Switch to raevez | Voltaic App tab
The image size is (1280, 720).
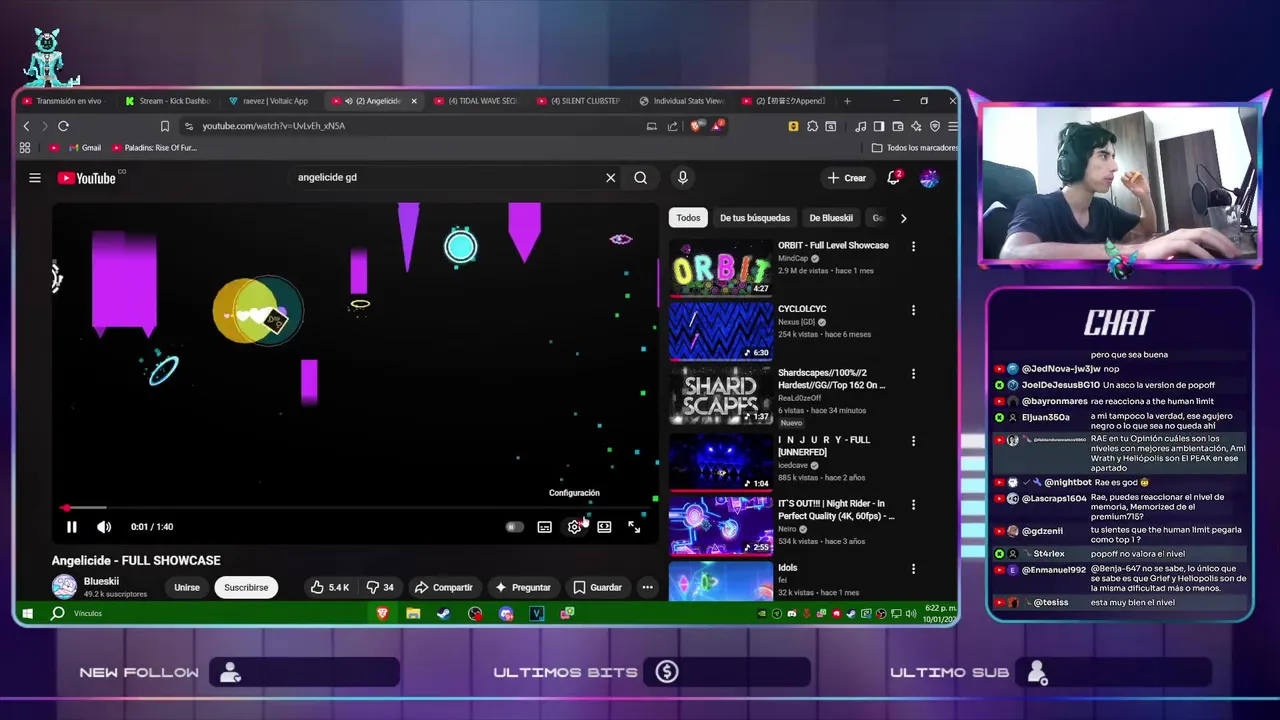click(x=271, y=101)
